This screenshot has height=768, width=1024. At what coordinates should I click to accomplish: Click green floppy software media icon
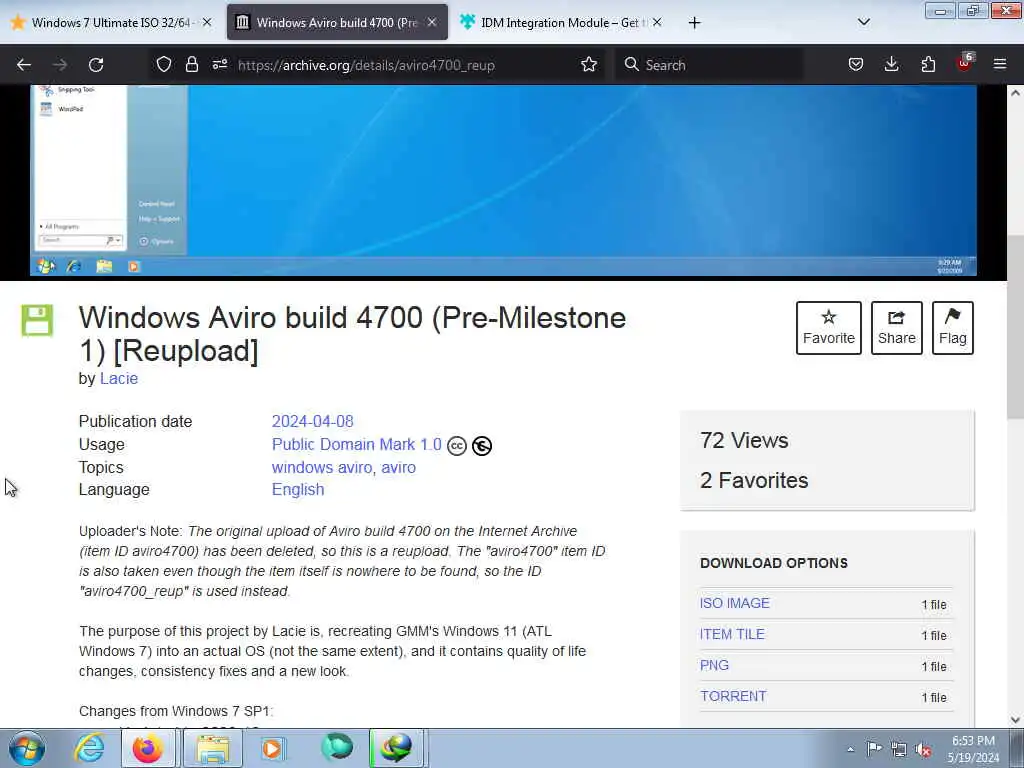tap(37, 320)
